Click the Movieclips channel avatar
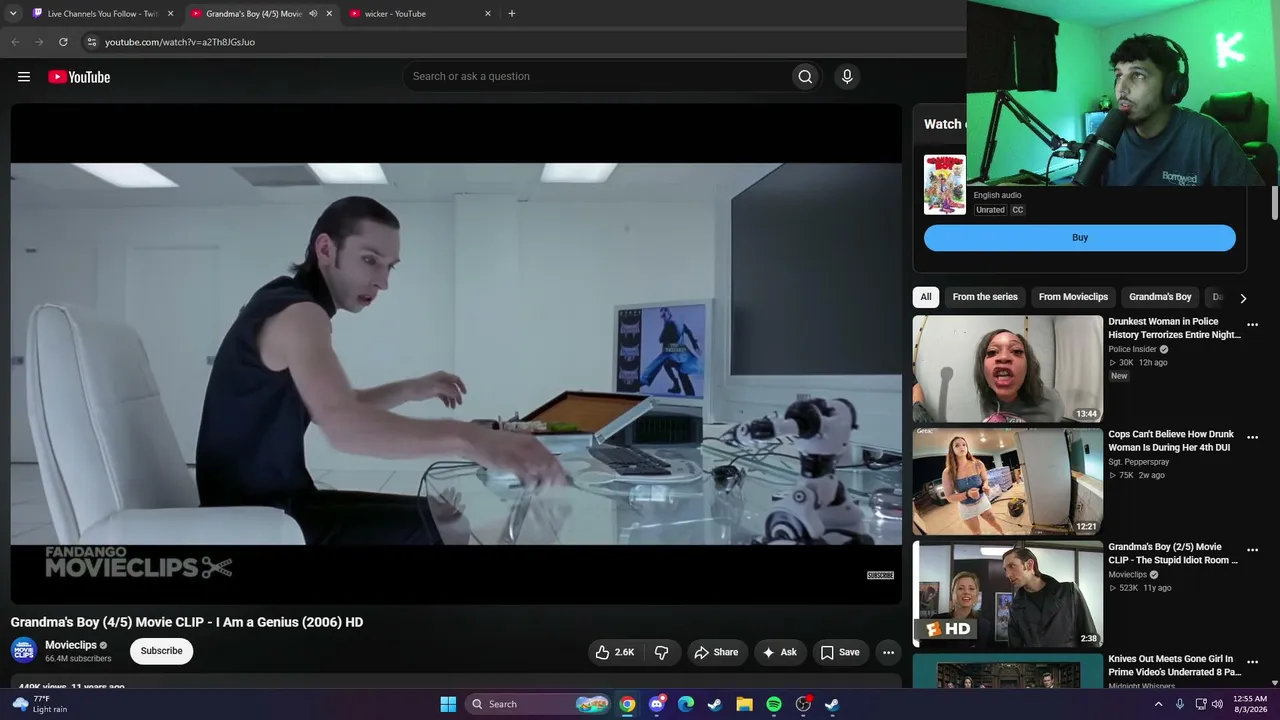Viewport: 1280px width, 720px height. tap(24, 651)
